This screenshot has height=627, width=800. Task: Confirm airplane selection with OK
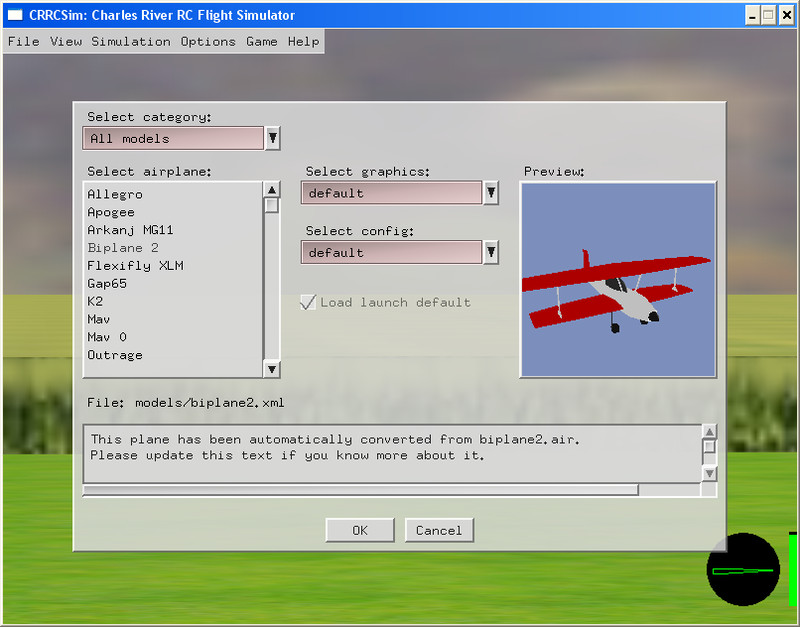[360, 531]
